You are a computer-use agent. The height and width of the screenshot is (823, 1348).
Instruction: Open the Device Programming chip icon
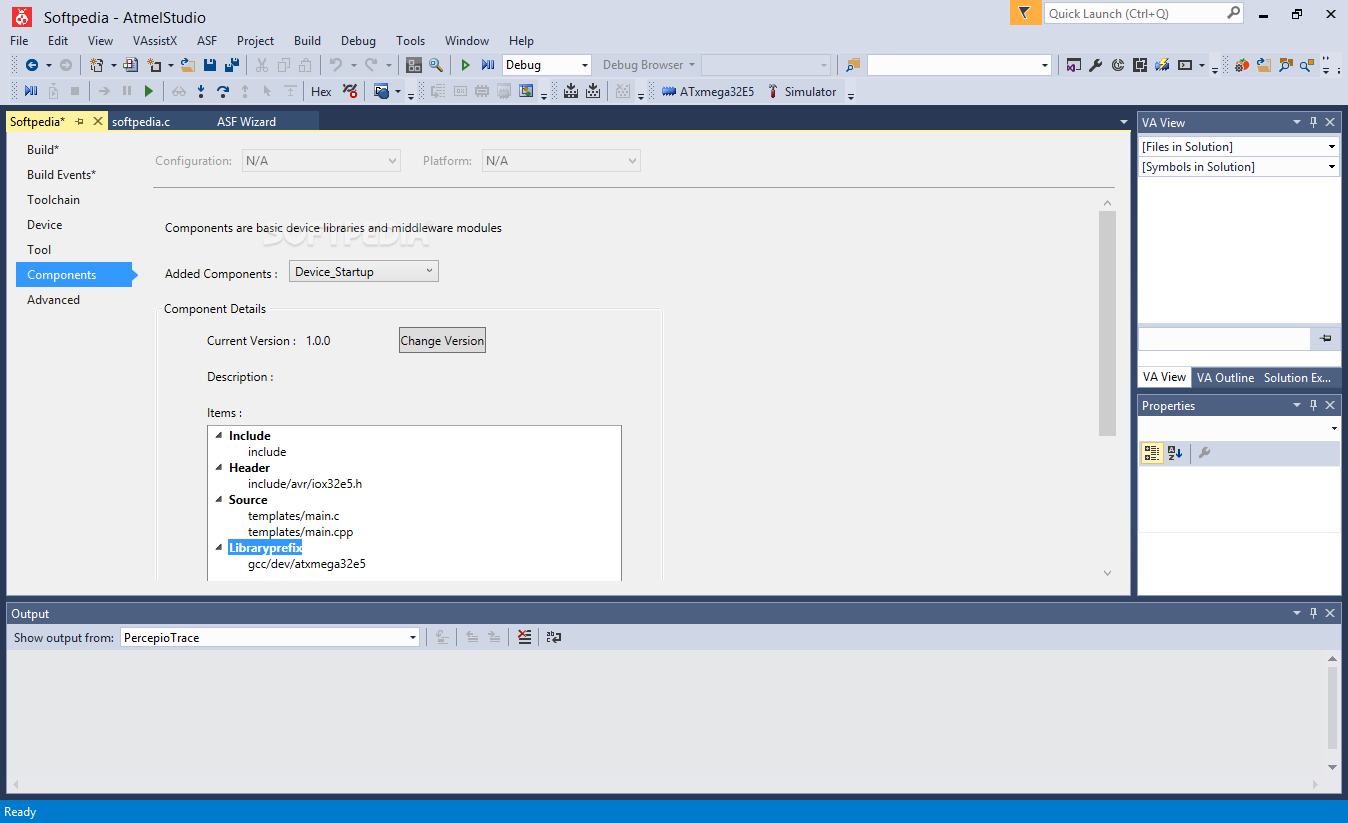1139,65
